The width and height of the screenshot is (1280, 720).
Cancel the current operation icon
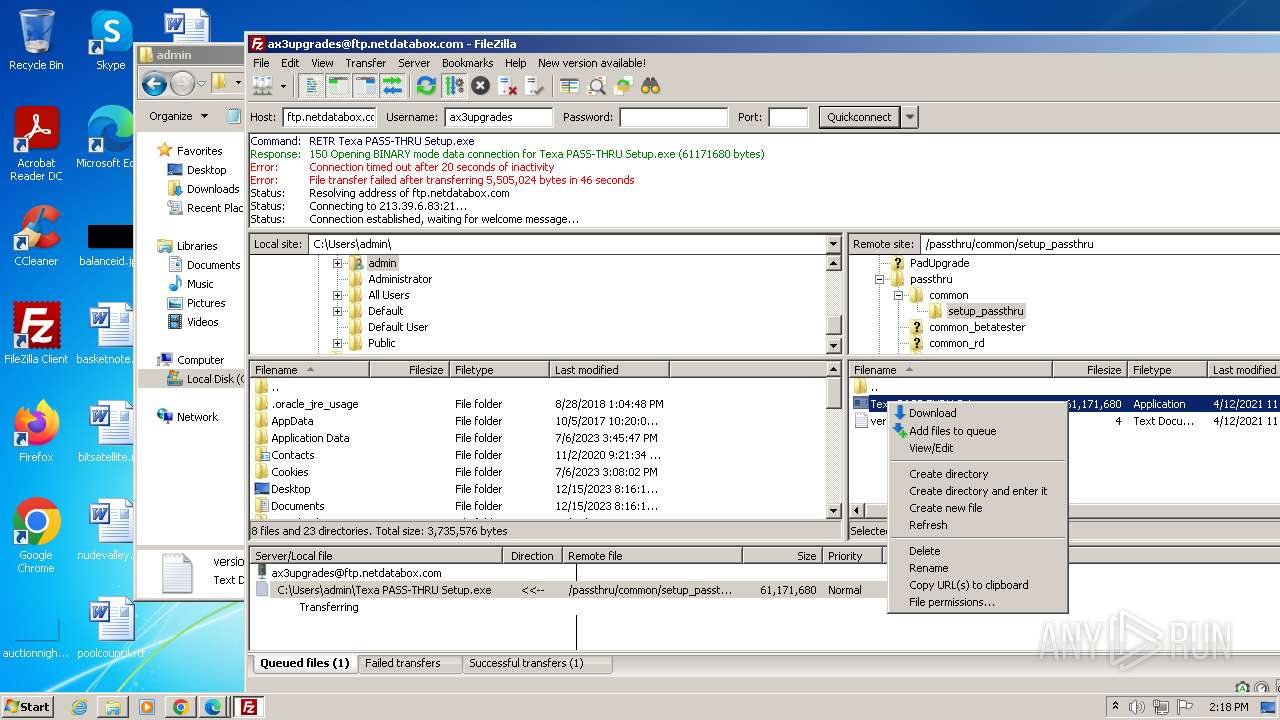[481, 86]
